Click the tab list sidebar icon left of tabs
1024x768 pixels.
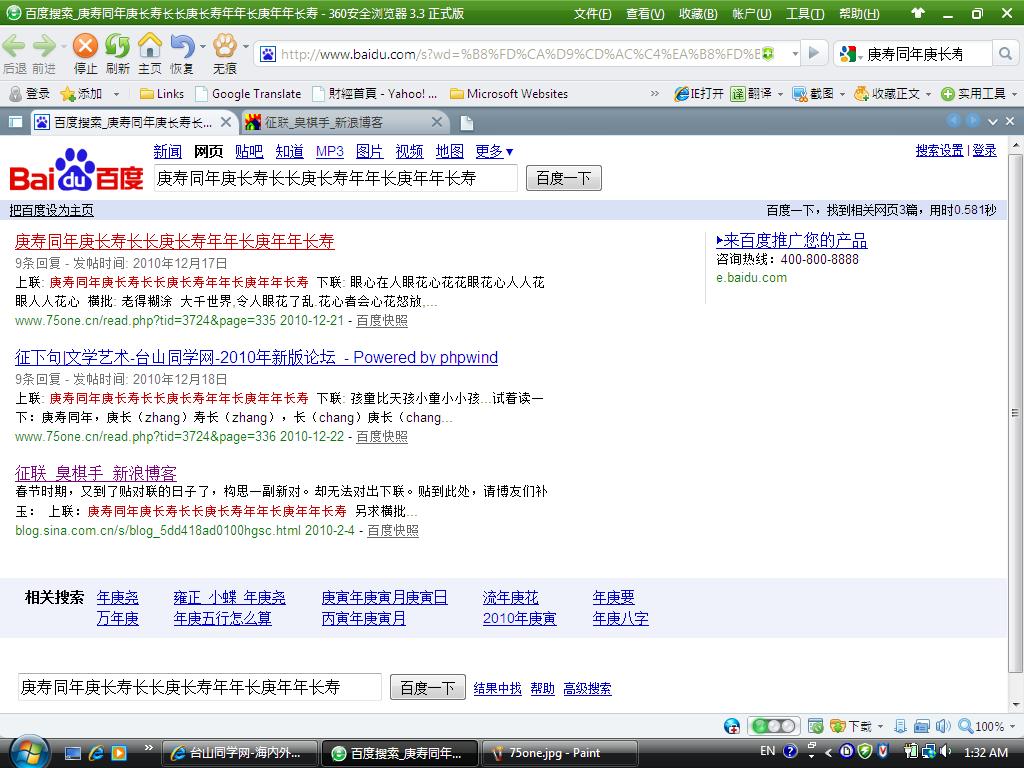(15, 122)
